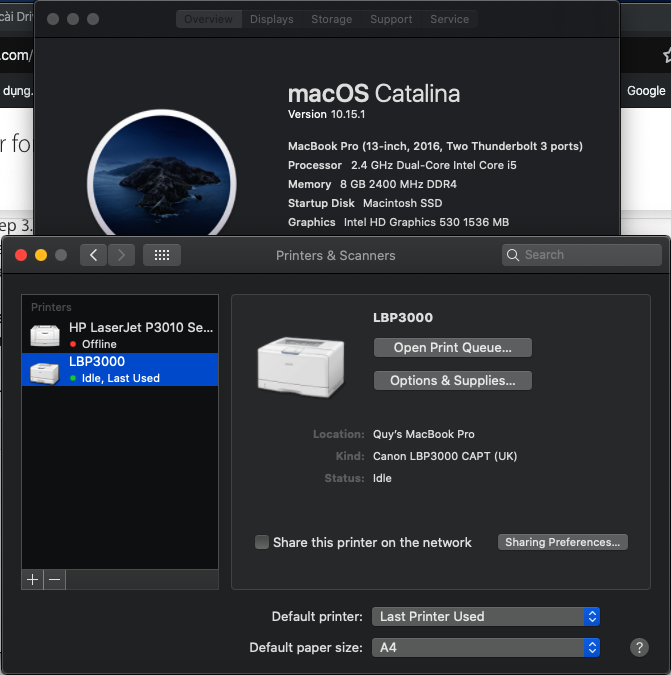Viewport: 671px width, 675px height.
Task: Show all preferences grid icon
Action: (x=162, y=255)
